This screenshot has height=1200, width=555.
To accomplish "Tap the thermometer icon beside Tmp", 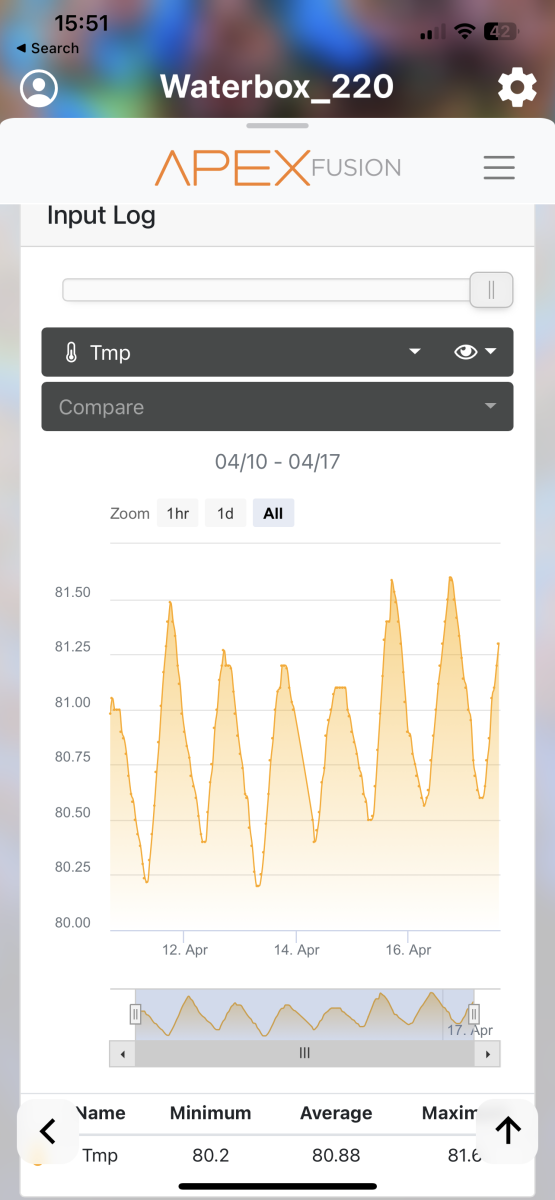I will click(x=71, y=352).
